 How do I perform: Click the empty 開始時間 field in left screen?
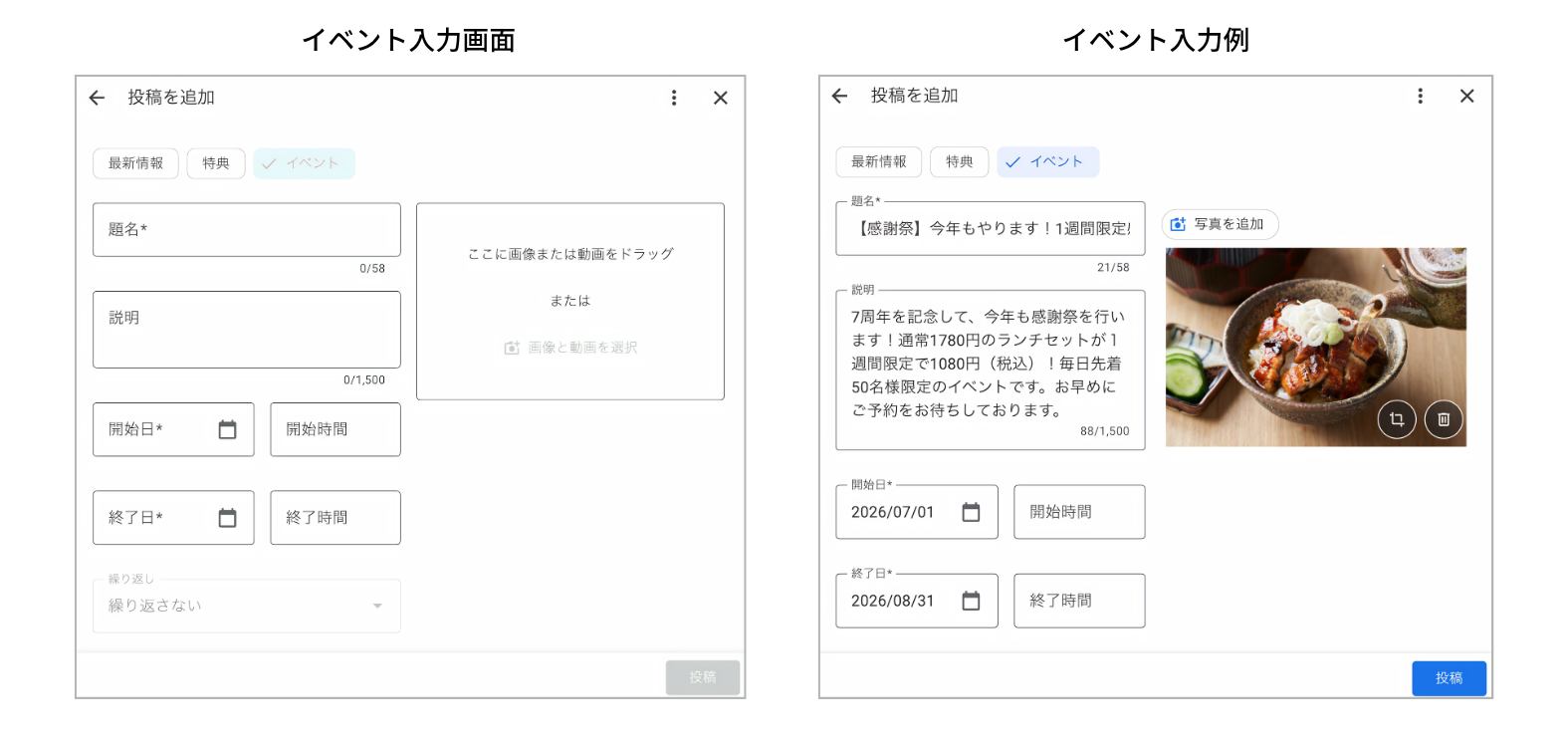(x=336, y=429)
